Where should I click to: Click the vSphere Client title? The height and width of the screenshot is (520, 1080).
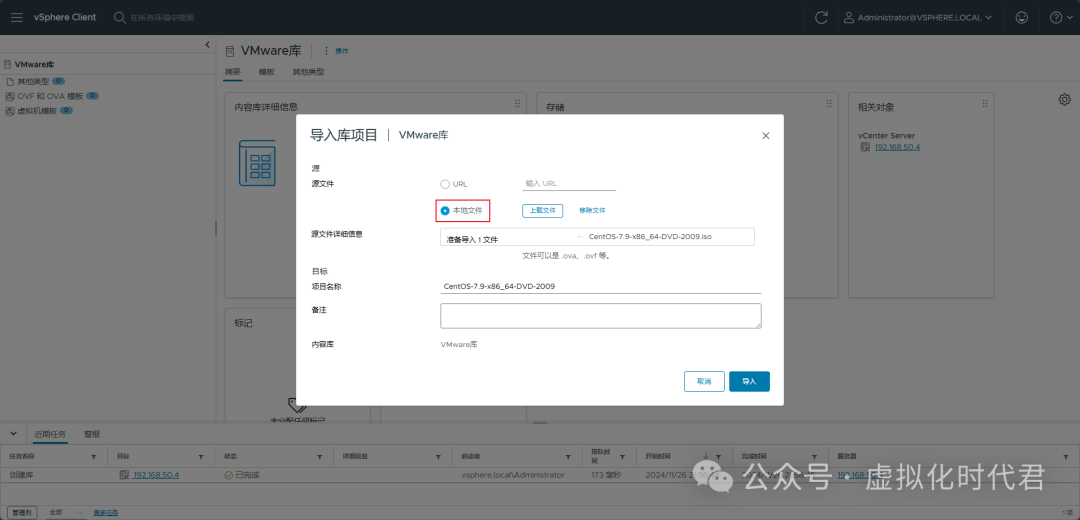click(65, 17)
